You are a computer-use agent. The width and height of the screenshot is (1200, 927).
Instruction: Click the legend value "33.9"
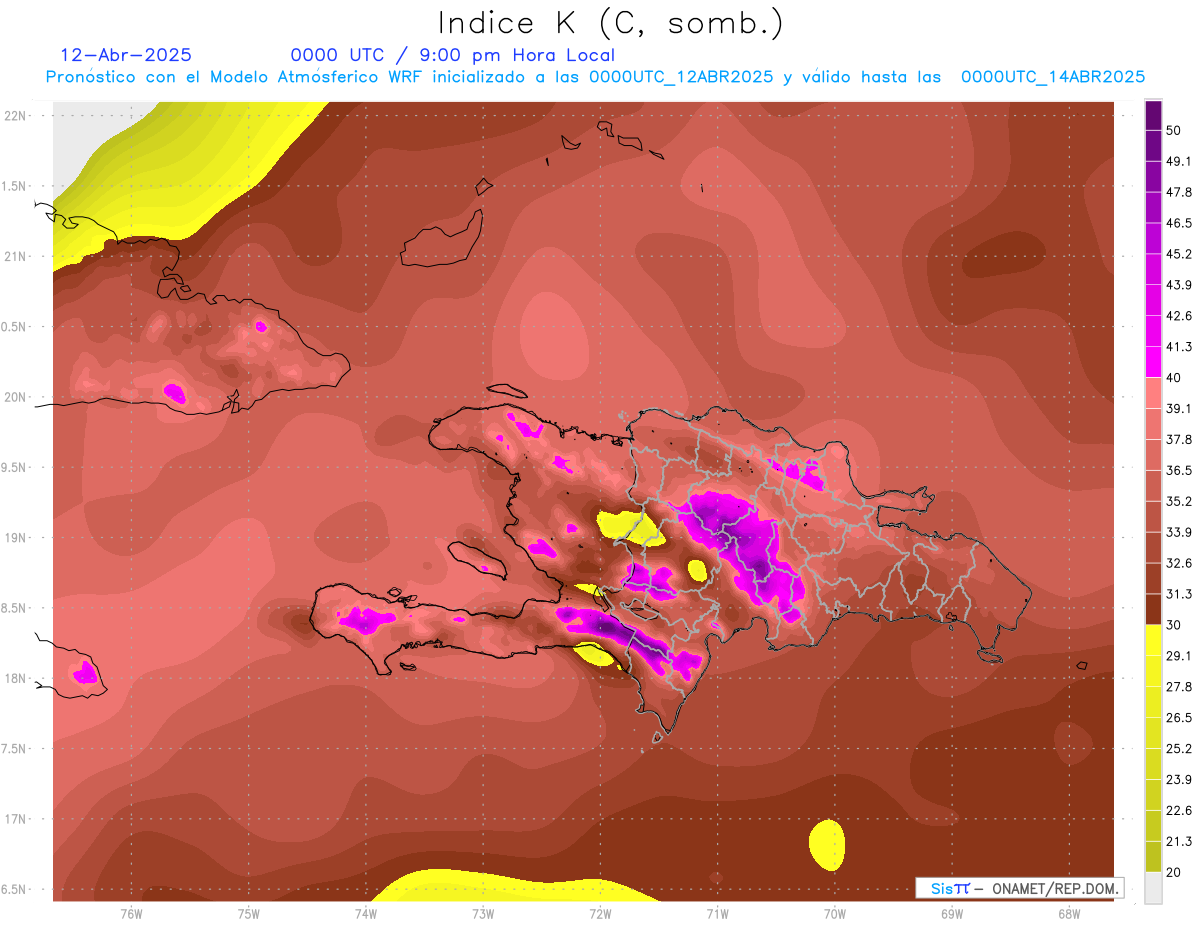pyautogui.click(x=1179, y=532)
